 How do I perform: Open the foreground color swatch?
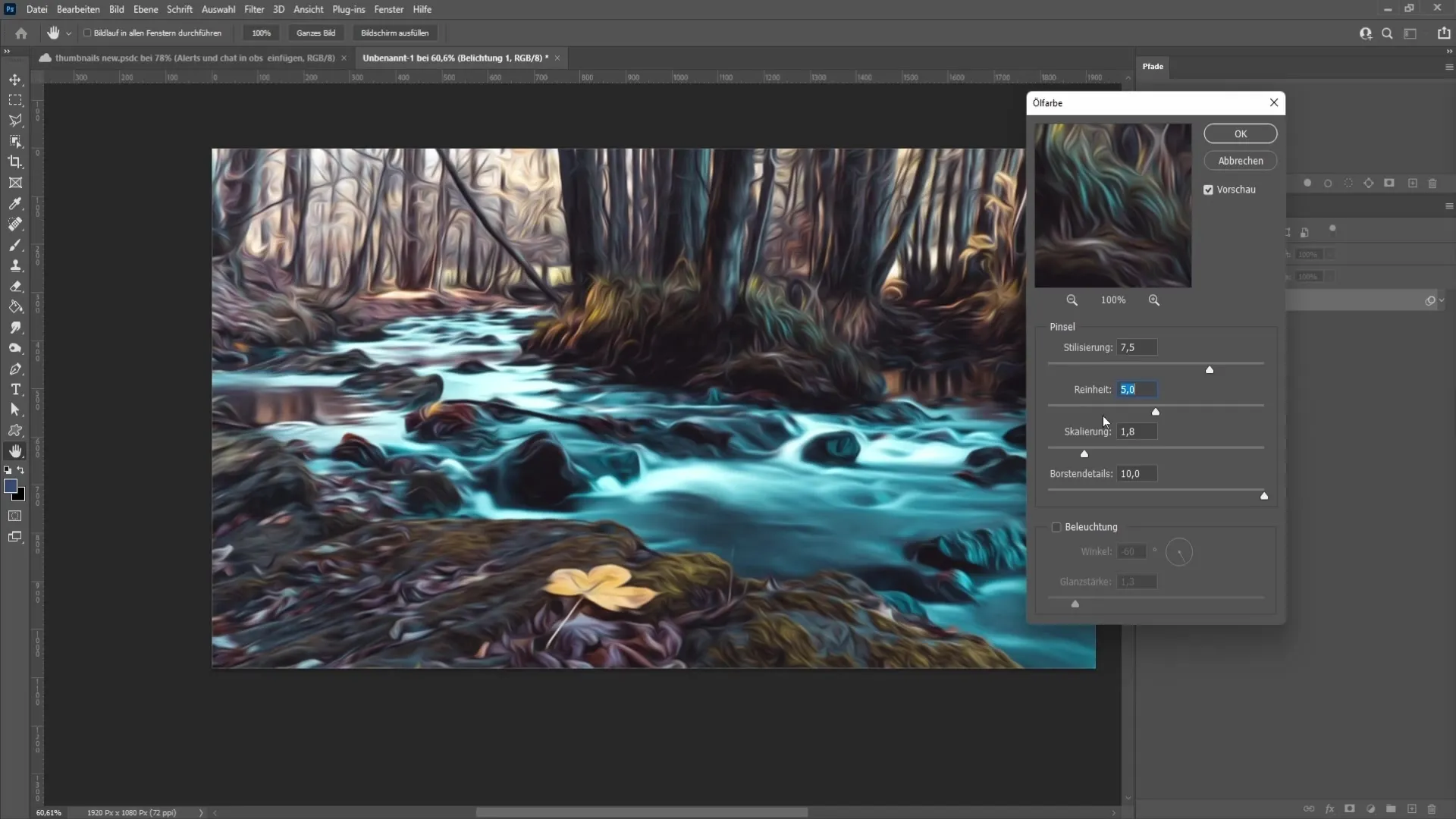pos(11,486)
